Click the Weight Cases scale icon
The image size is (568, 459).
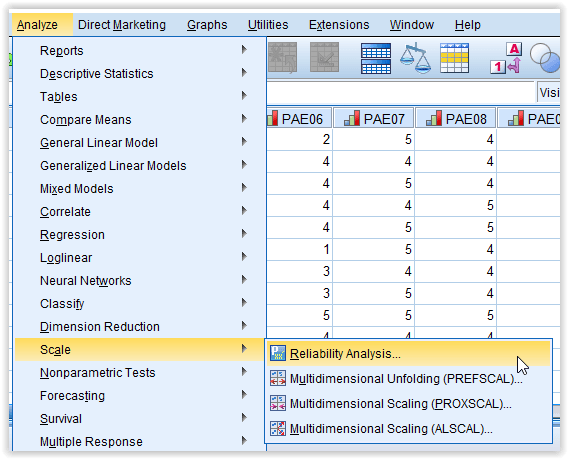[x=415, y=58]
